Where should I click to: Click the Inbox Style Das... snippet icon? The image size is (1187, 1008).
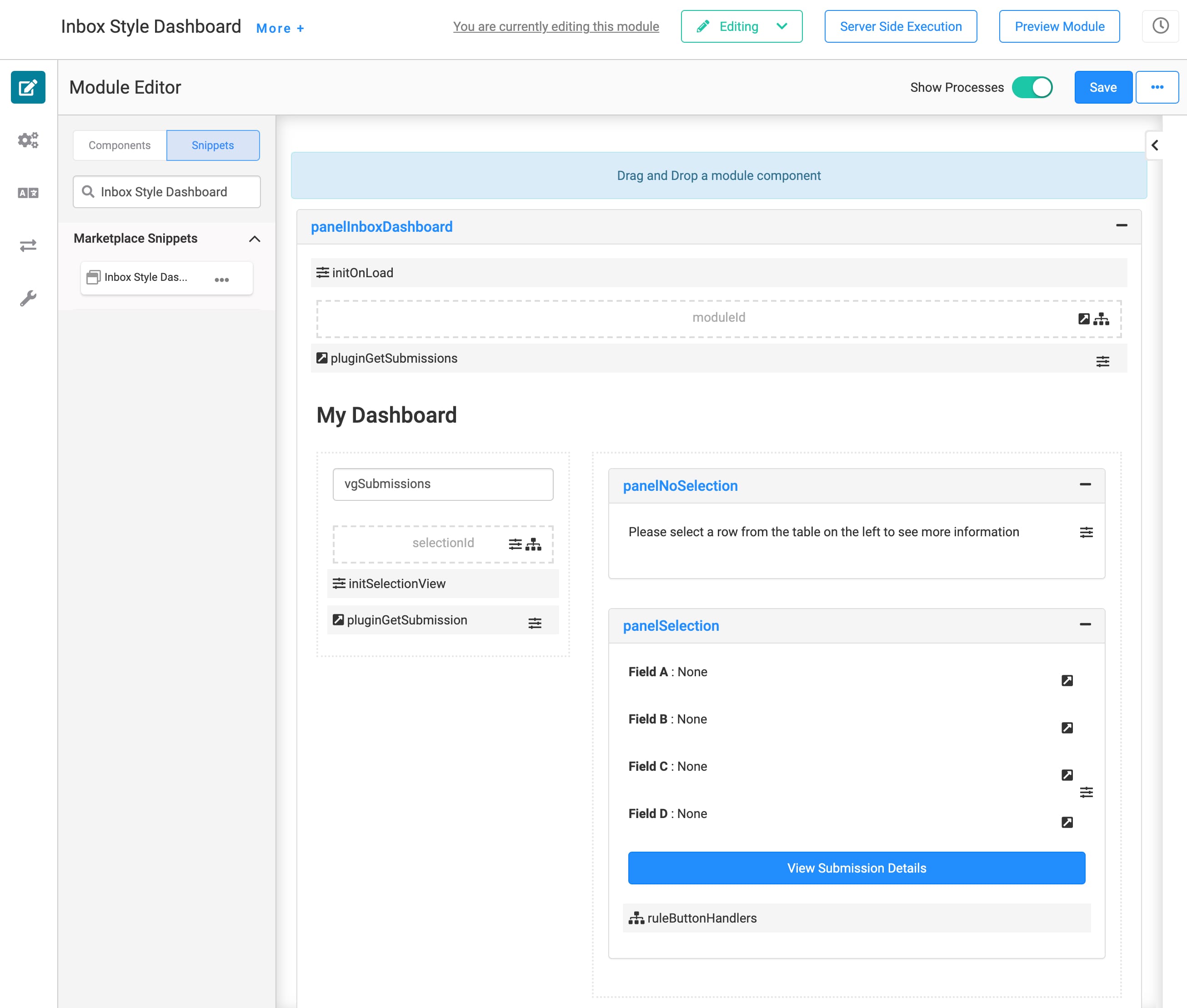coord(93,278)
